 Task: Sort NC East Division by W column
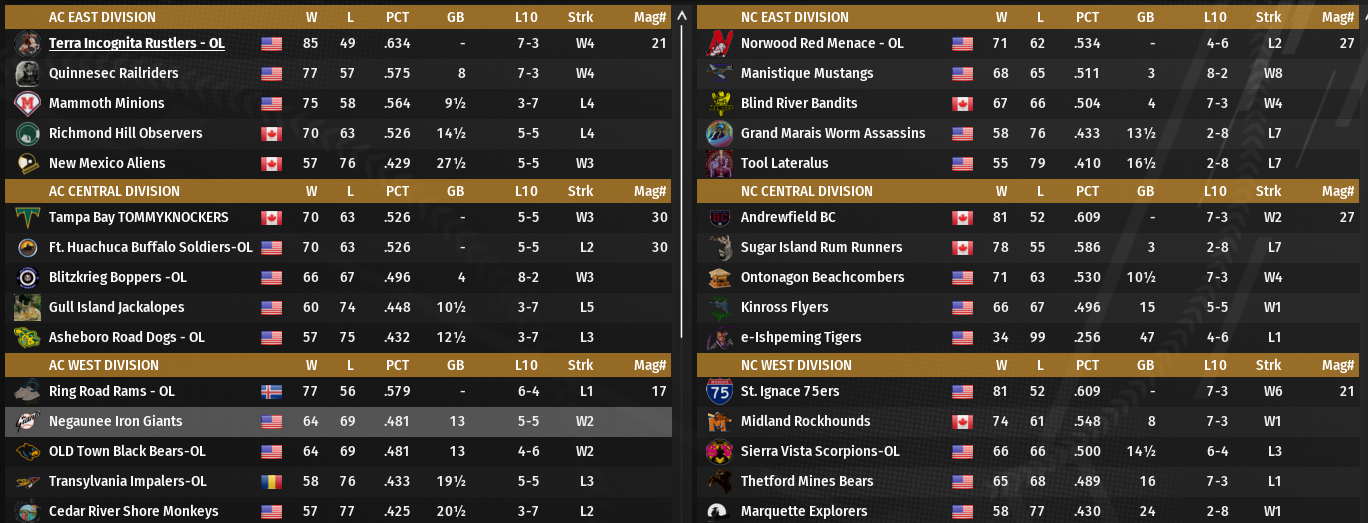click(x=1001, y=17)
